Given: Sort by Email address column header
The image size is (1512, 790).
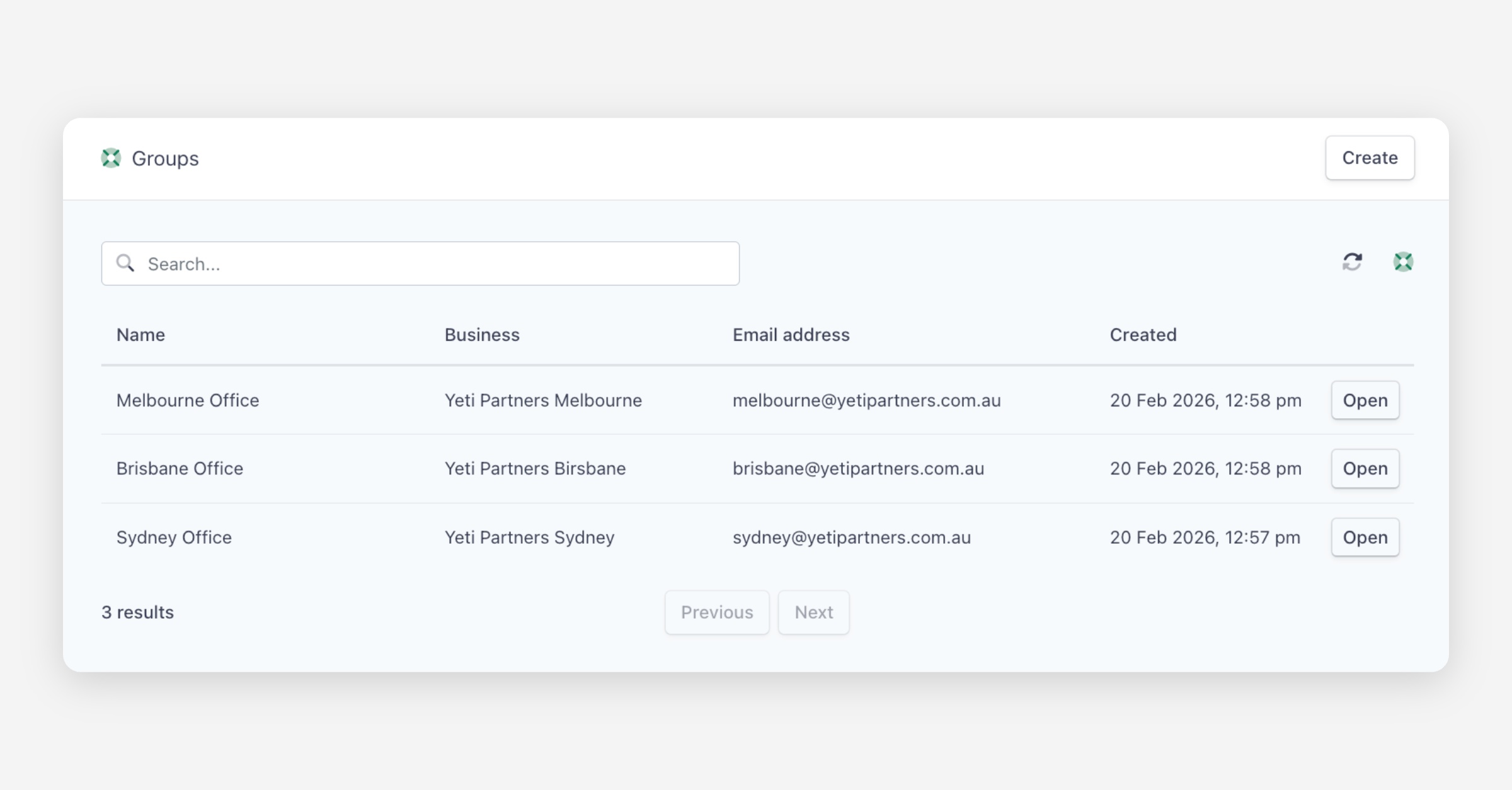Looking at the screenshot, I should click(791, 335).
